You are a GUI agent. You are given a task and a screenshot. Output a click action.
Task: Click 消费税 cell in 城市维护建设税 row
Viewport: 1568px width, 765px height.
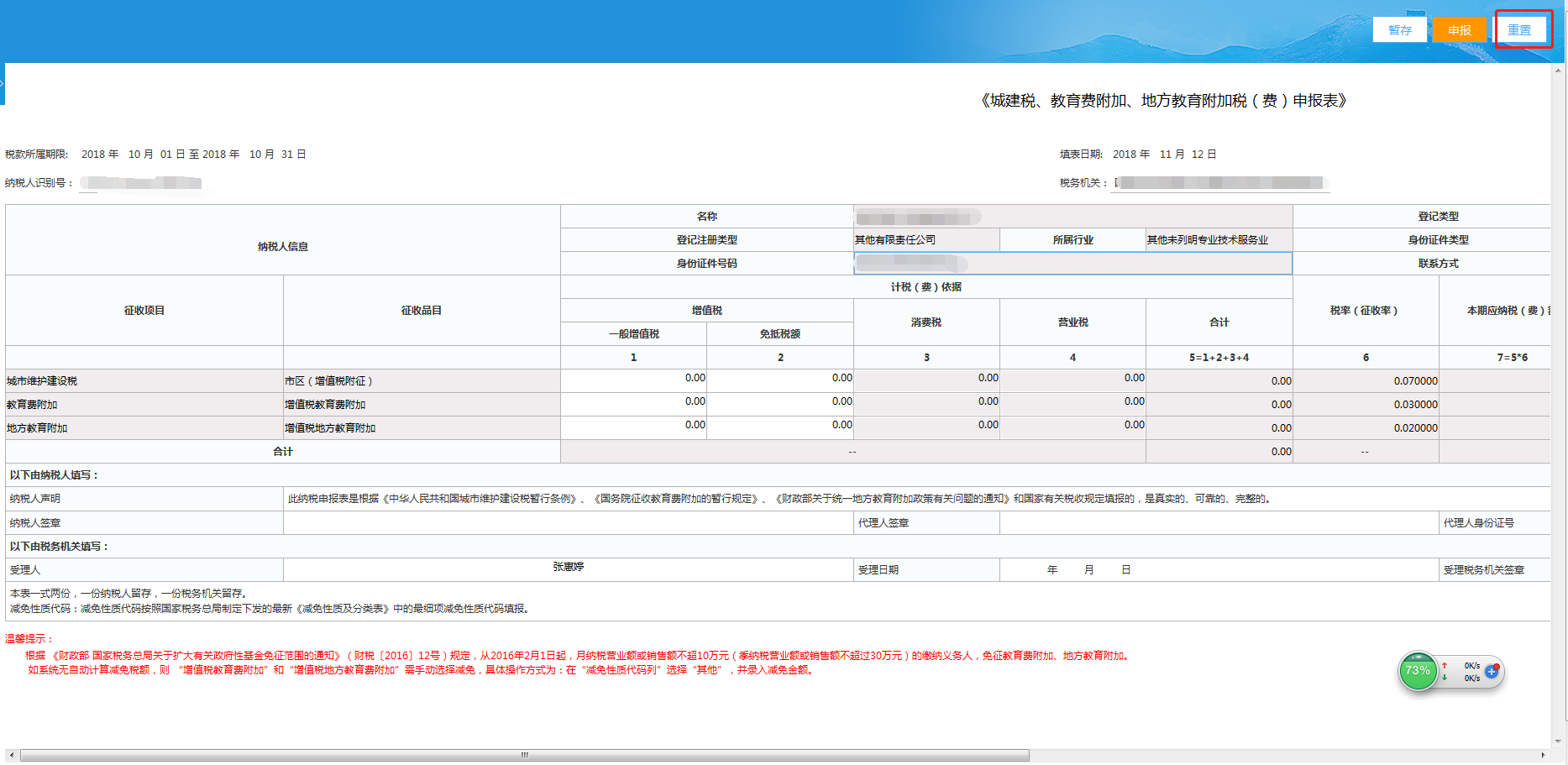926,380
